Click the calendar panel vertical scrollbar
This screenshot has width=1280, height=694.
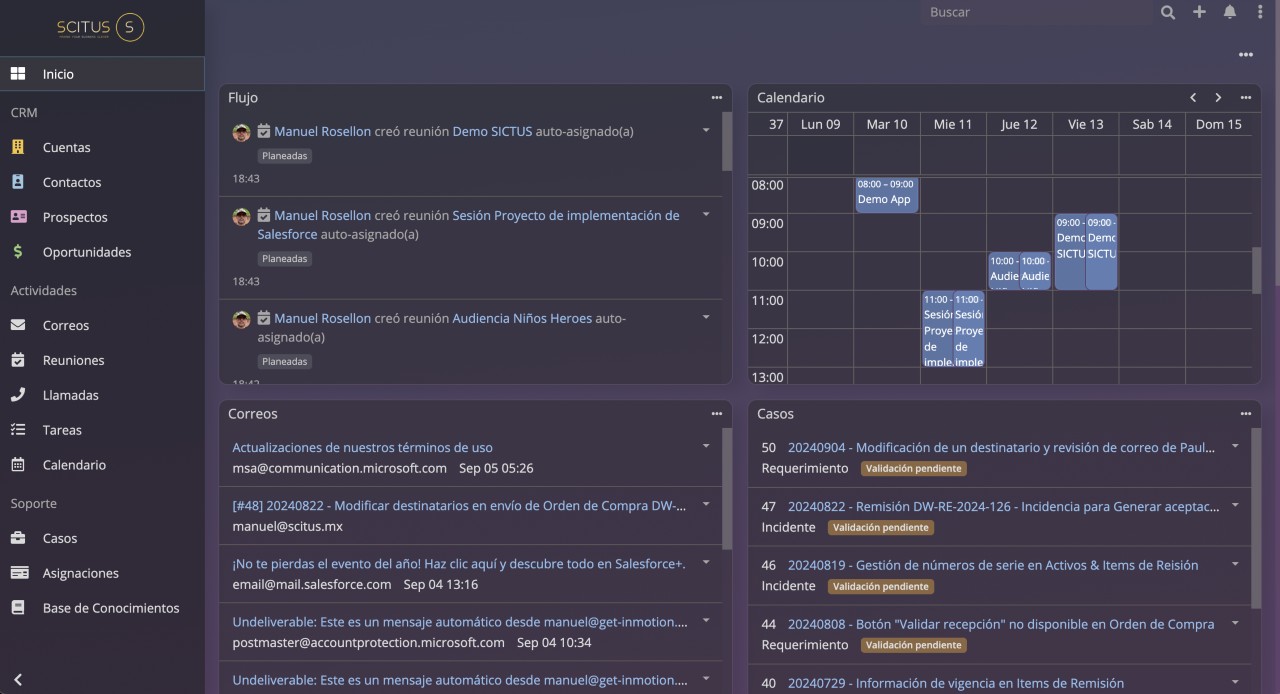(x=1256, y=270)
